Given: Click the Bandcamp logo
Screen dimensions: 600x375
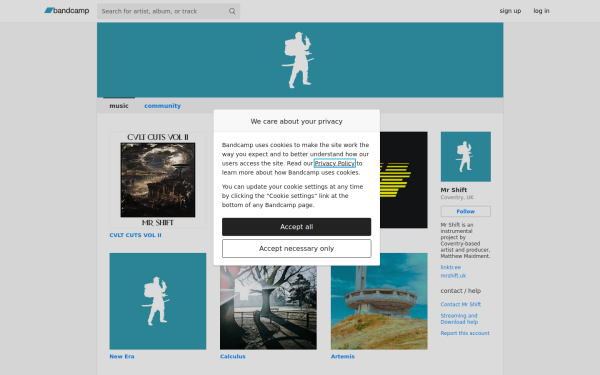Looking at the screenshot, I should click(x=67, y=11).
